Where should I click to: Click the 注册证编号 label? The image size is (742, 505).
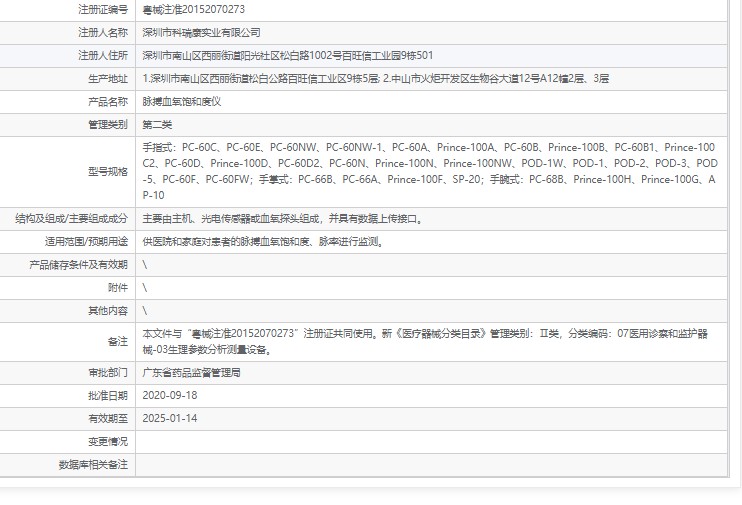click(x=103, y=9)
